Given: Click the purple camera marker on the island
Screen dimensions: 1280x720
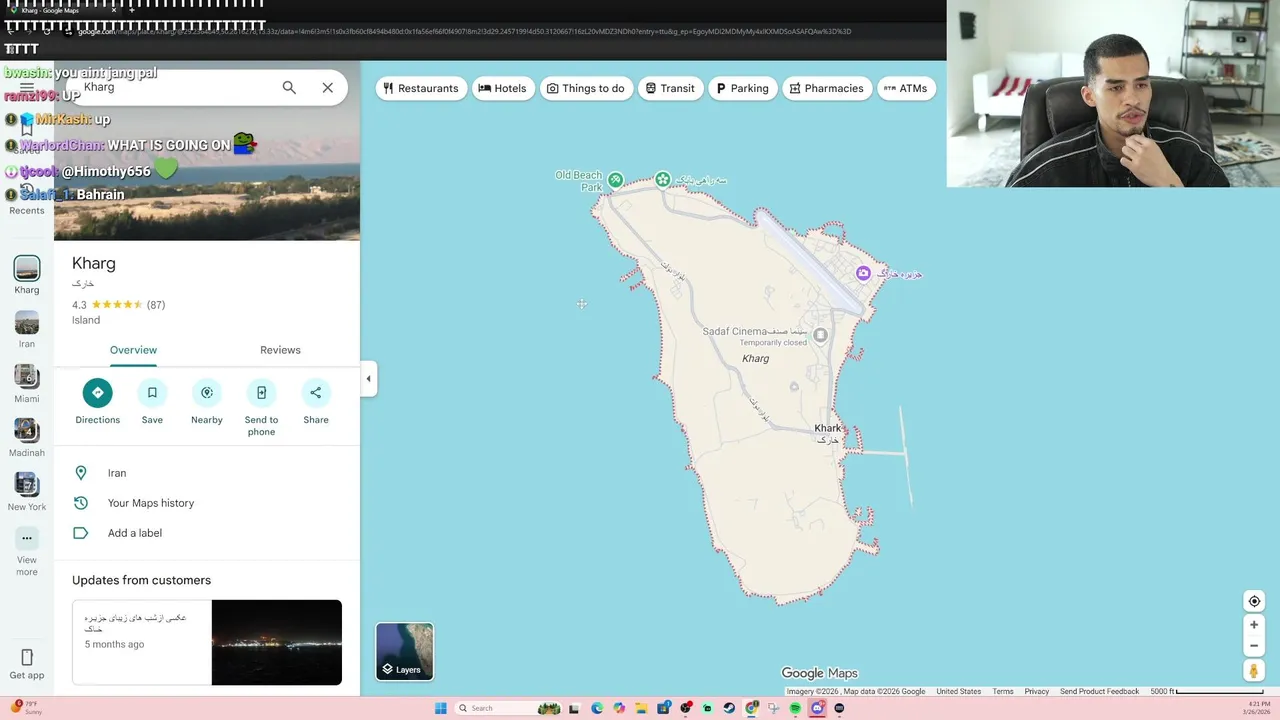Looking at the screenshot, I should tap(863, 273).
